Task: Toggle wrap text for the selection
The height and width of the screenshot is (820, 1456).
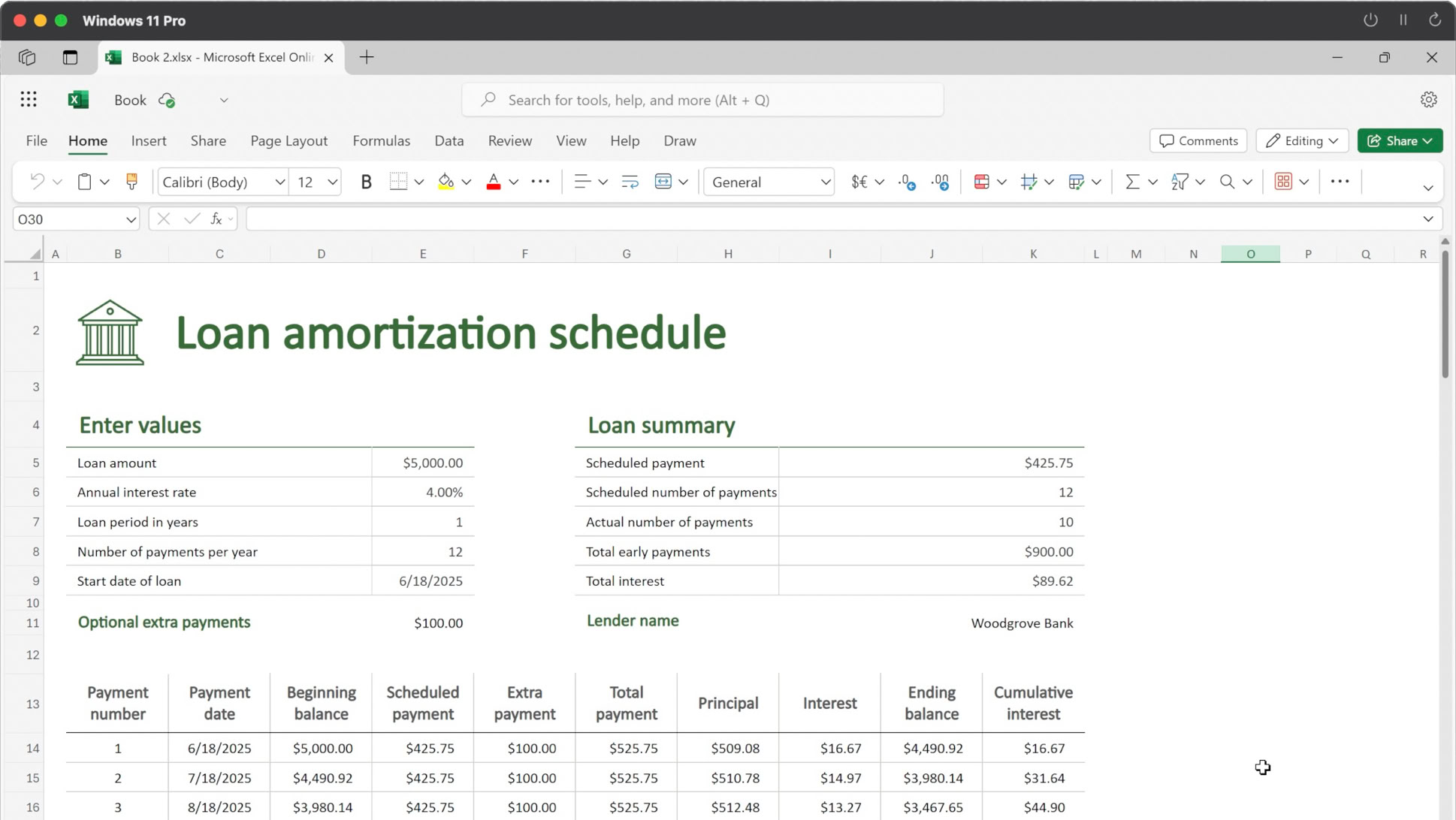Action: 629,181
